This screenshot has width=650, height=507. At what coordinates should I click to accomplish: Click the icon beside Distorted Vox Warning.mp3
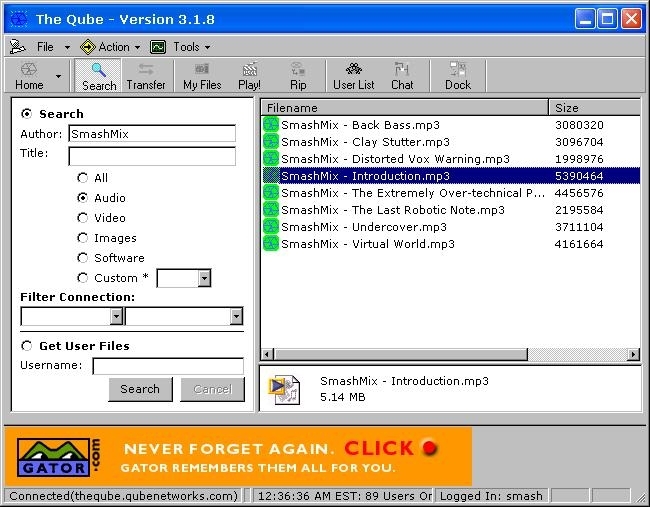click(271, 159)
